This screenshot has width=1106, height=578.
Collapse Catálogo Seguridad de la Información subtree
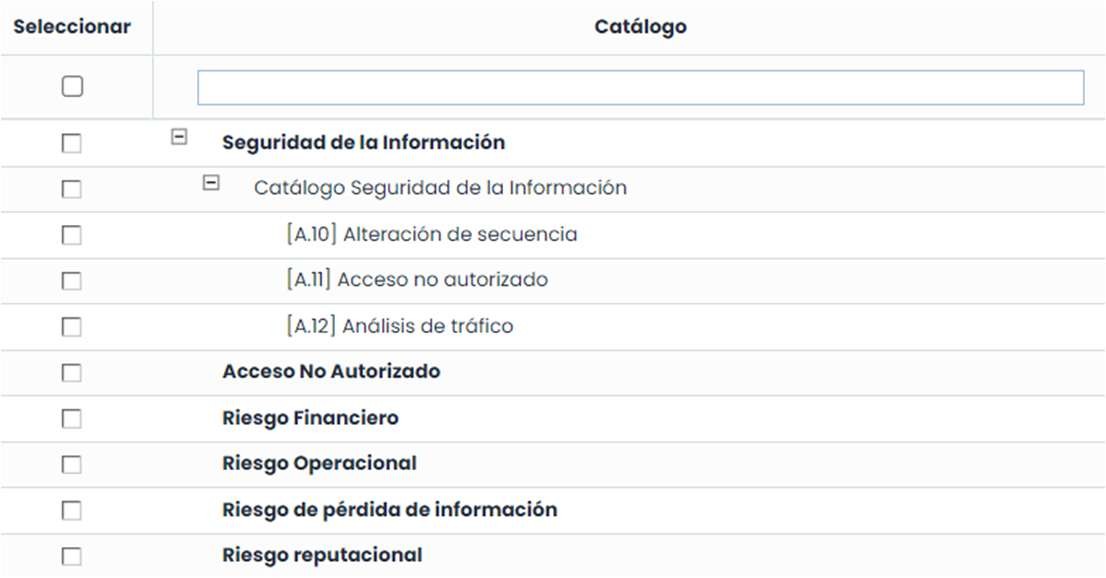tap(211, 183)
